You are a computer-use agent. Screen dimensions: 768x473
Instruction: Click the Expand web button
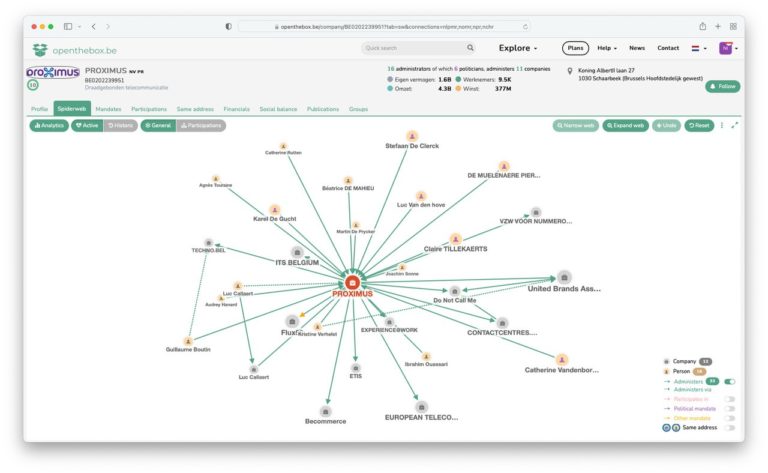tap(625, 125)
